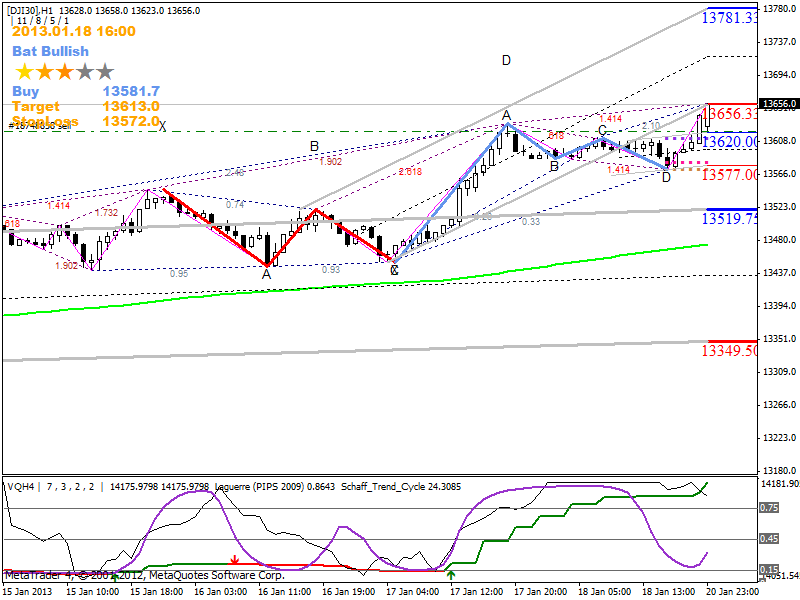Click the 13223.0 price scale value
Viewport: 800px width, 600px height.
(779, 438)
